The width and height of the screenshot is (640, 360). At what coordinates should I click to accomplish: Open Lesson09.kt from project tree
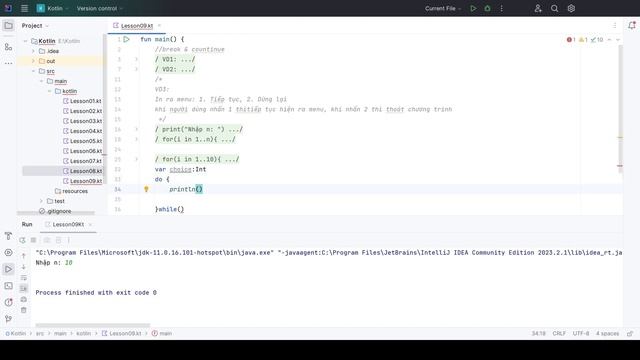[x=82, y=181]
